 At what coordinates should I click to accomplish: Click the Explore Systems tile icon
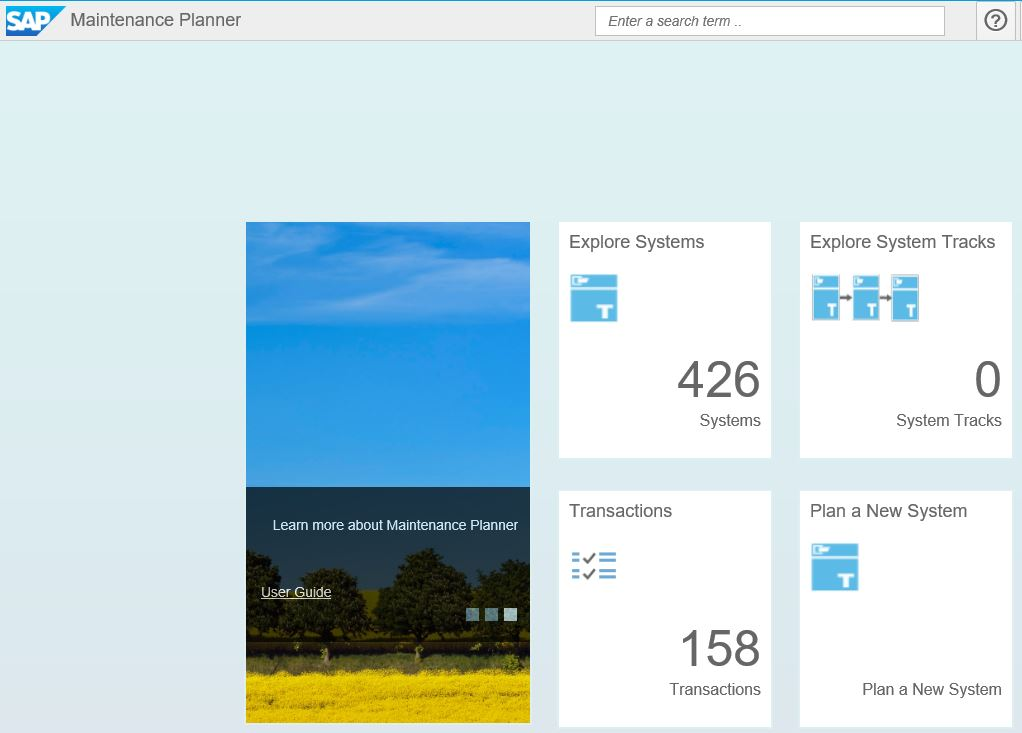[594, 298]
